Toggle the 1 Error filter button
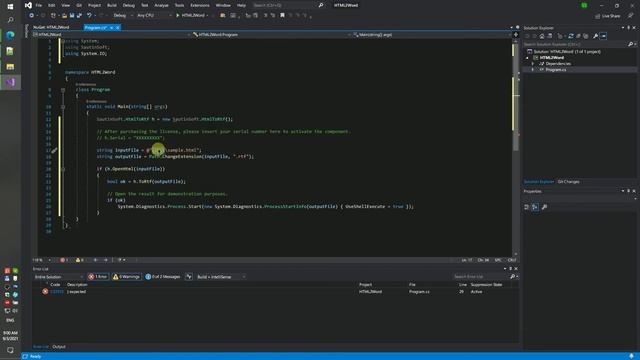This screenshot has width=640, height=360. (x=98, y=277)
